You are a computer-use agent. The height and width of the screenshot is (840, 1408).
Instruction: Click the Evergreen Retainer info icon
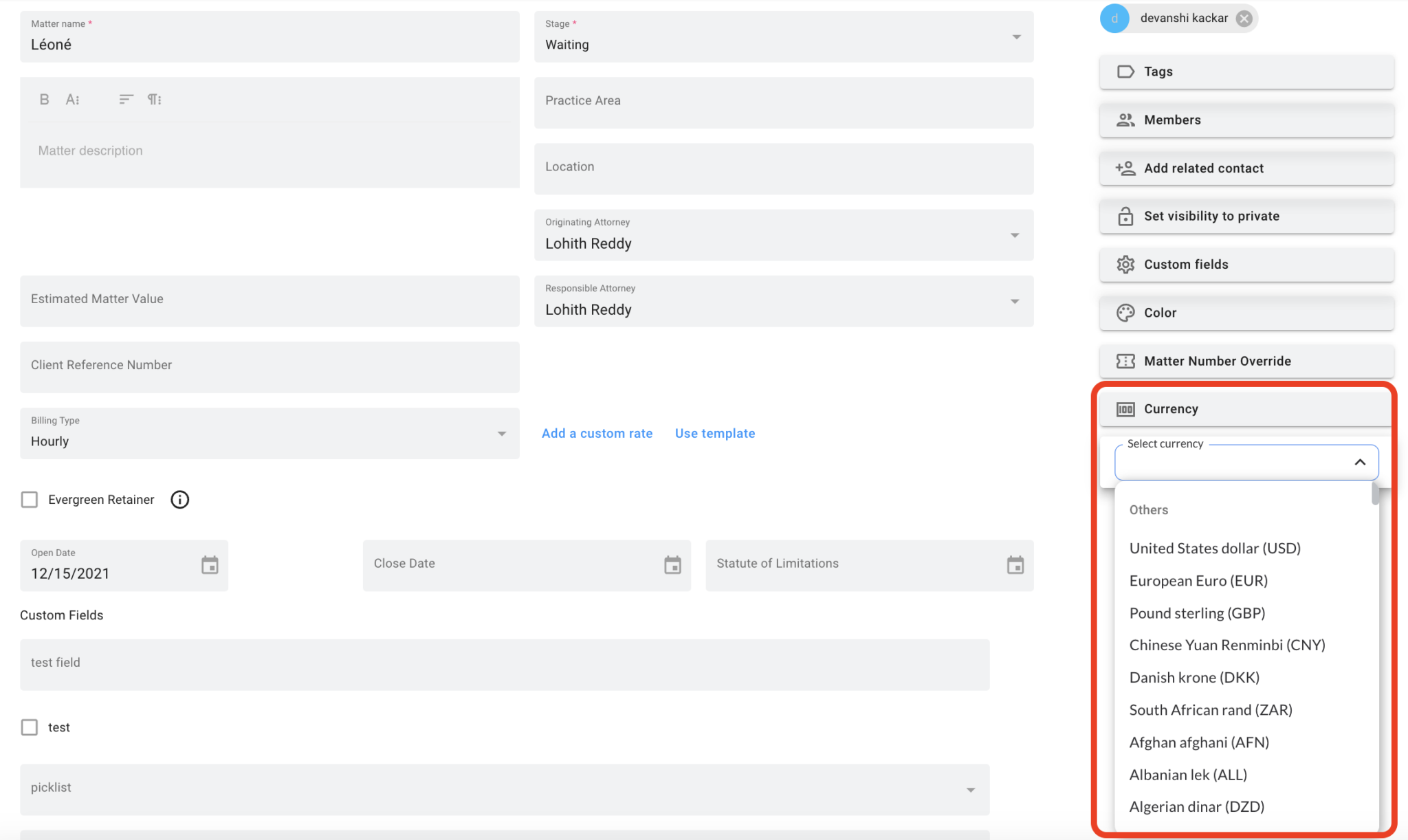point(179,500)
